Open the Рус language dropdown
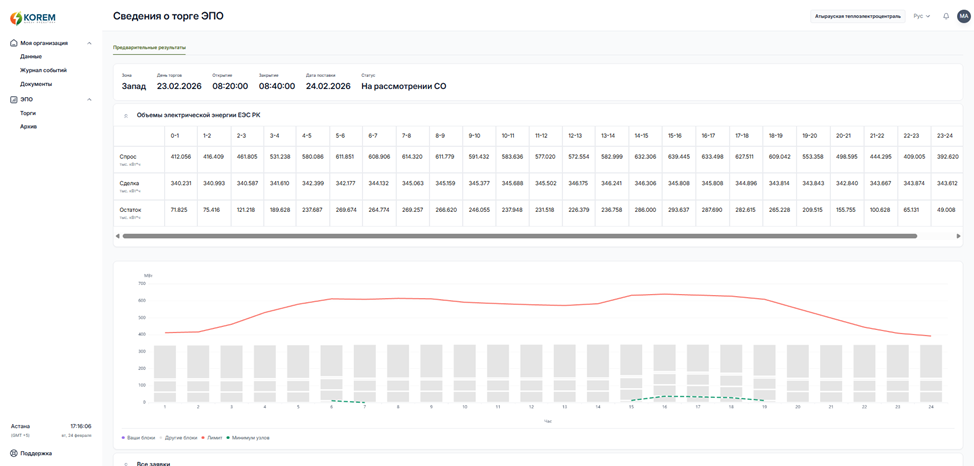This screenshot has width=974, height=466. click(x=922, y=16)
